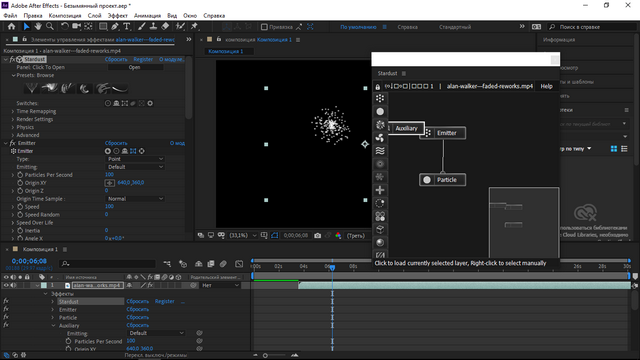This screenshot has height=360, width=640.
Task: Add the Material sphere node in Stardust
Action: tap(380, 242)
